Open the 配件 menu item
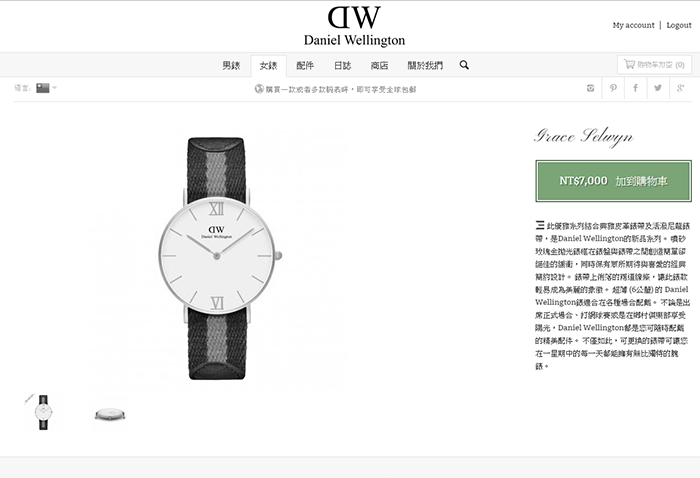This screenshot has height=478, width=700. 305,66
